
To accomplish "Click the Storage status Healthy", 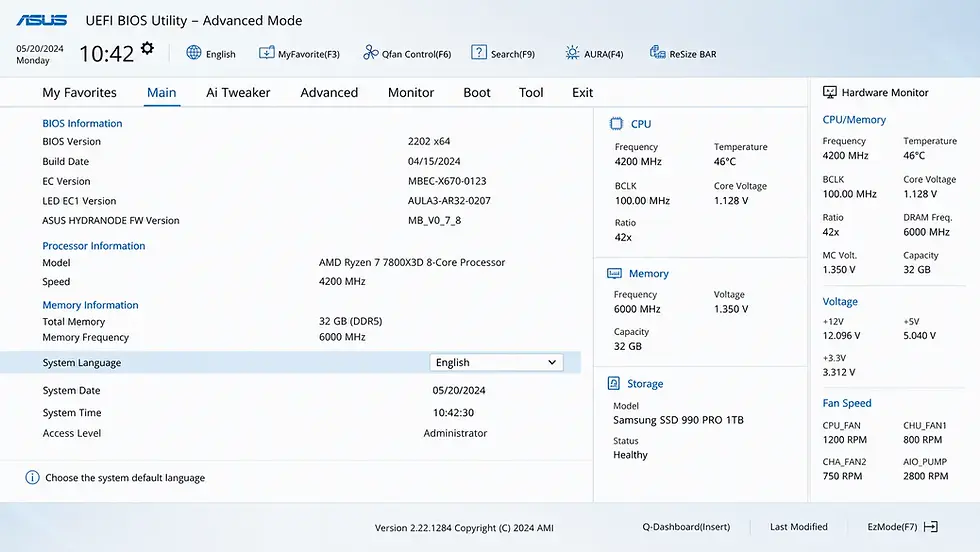I will pos(630,455).
